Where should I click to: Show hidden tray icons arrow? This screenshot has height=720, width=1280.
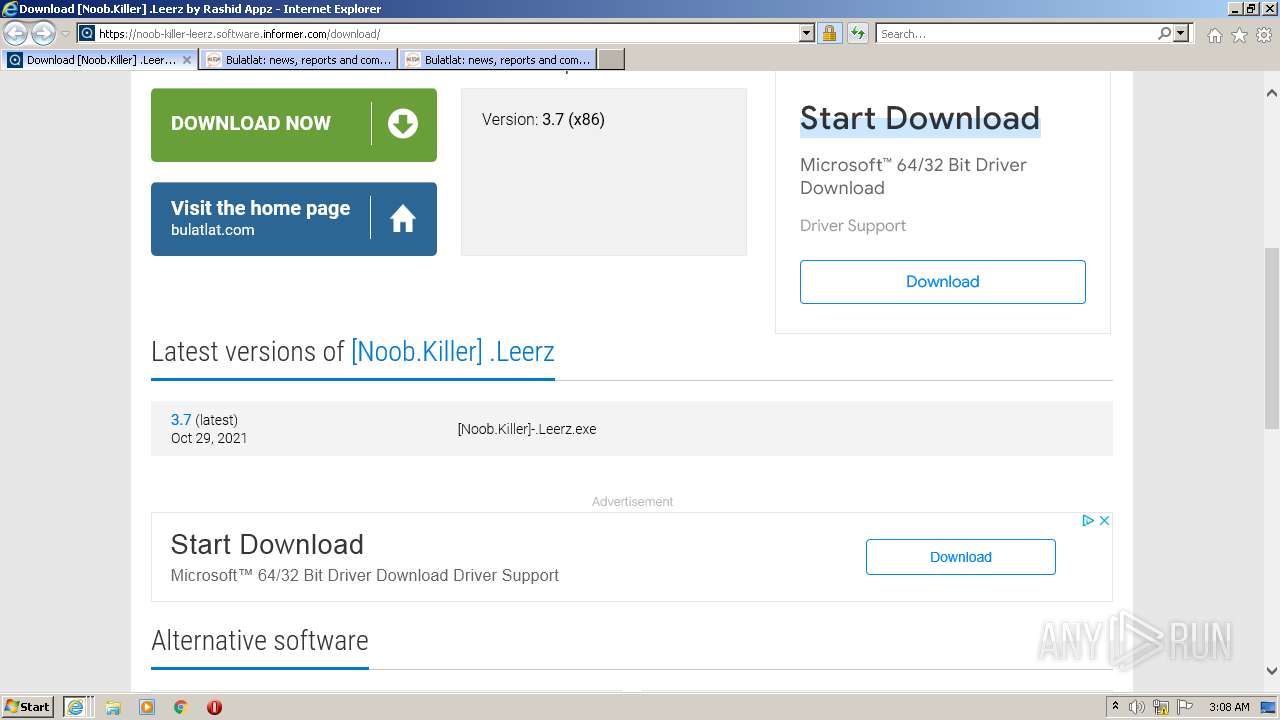click(x=1115, y=707)
